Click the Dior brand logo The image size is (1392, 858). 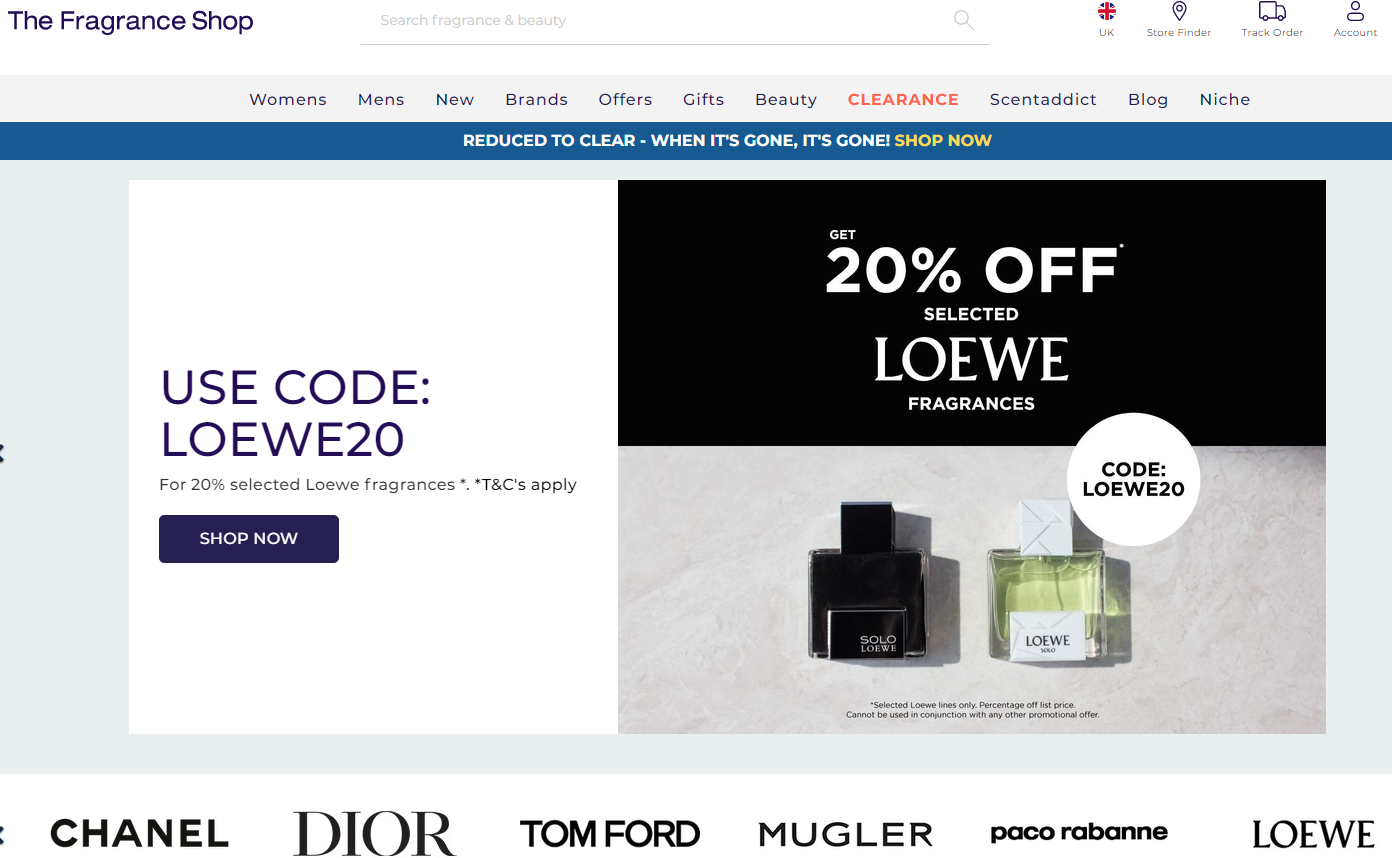[x=374, y=833]
